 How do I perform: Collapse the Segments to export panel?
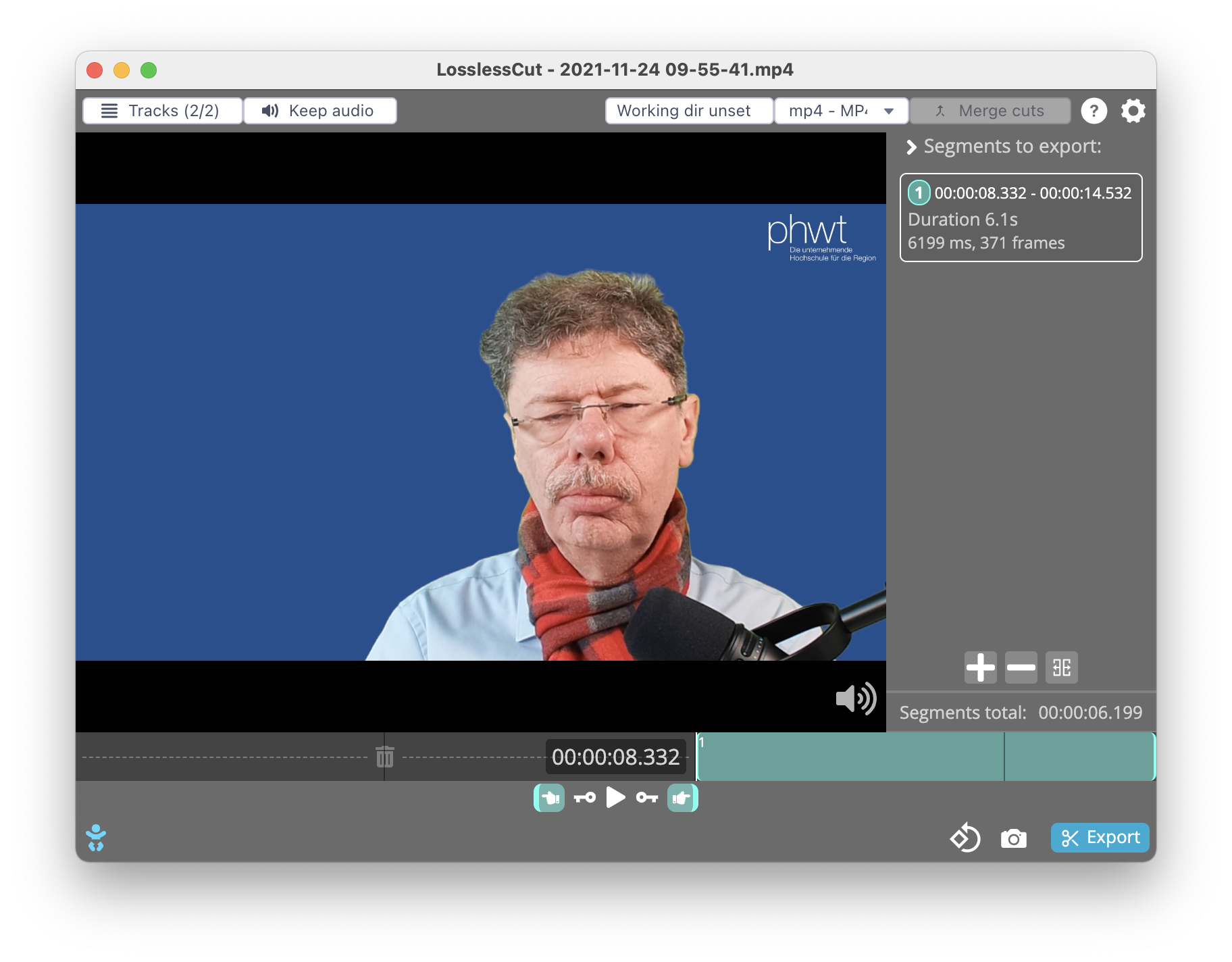pos(911,147)
